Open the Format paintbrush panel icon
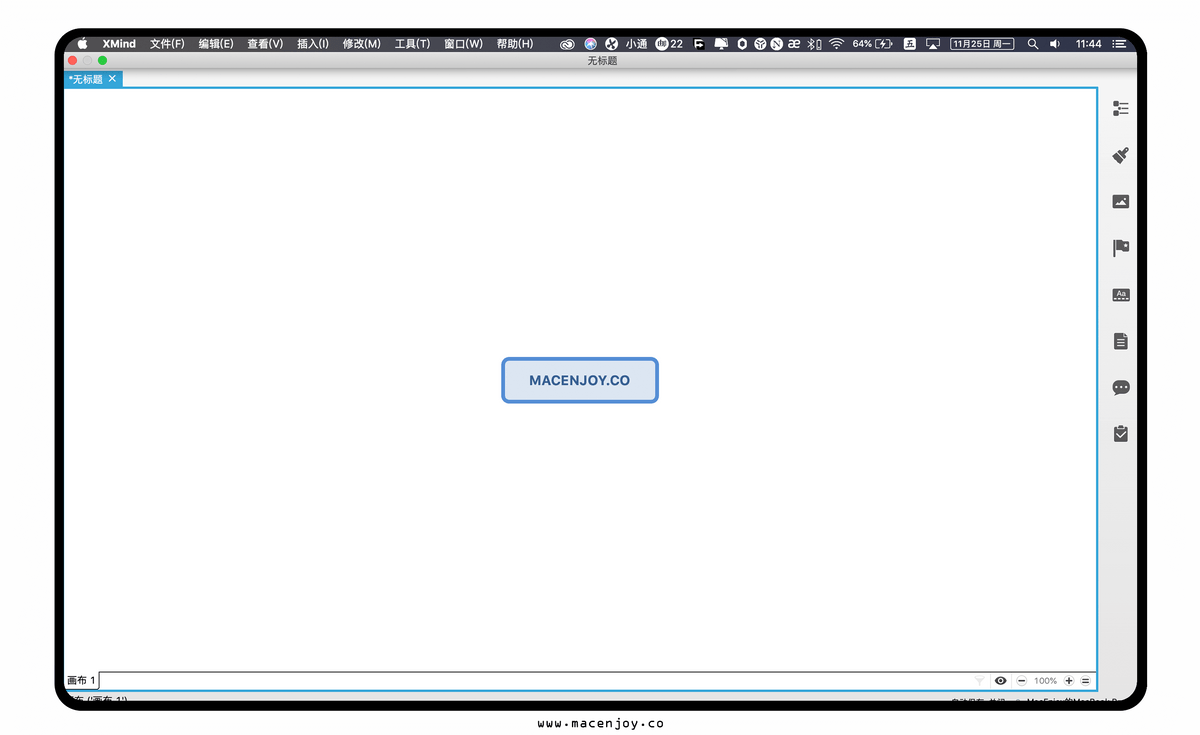The width and height of the screenshot is (1200, 735). pos(1121,155)
